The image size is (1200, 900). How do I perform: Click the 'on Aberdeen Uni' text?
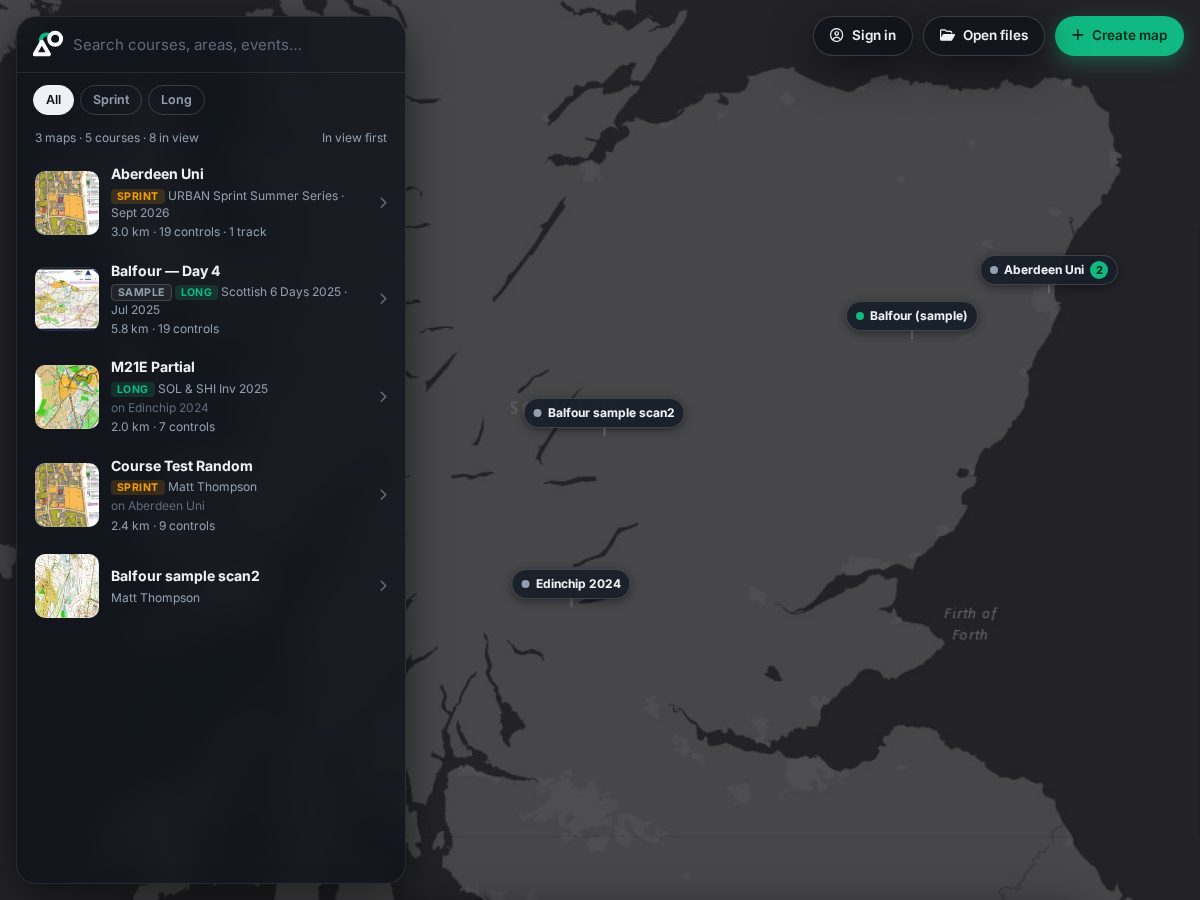coord(158,506)
